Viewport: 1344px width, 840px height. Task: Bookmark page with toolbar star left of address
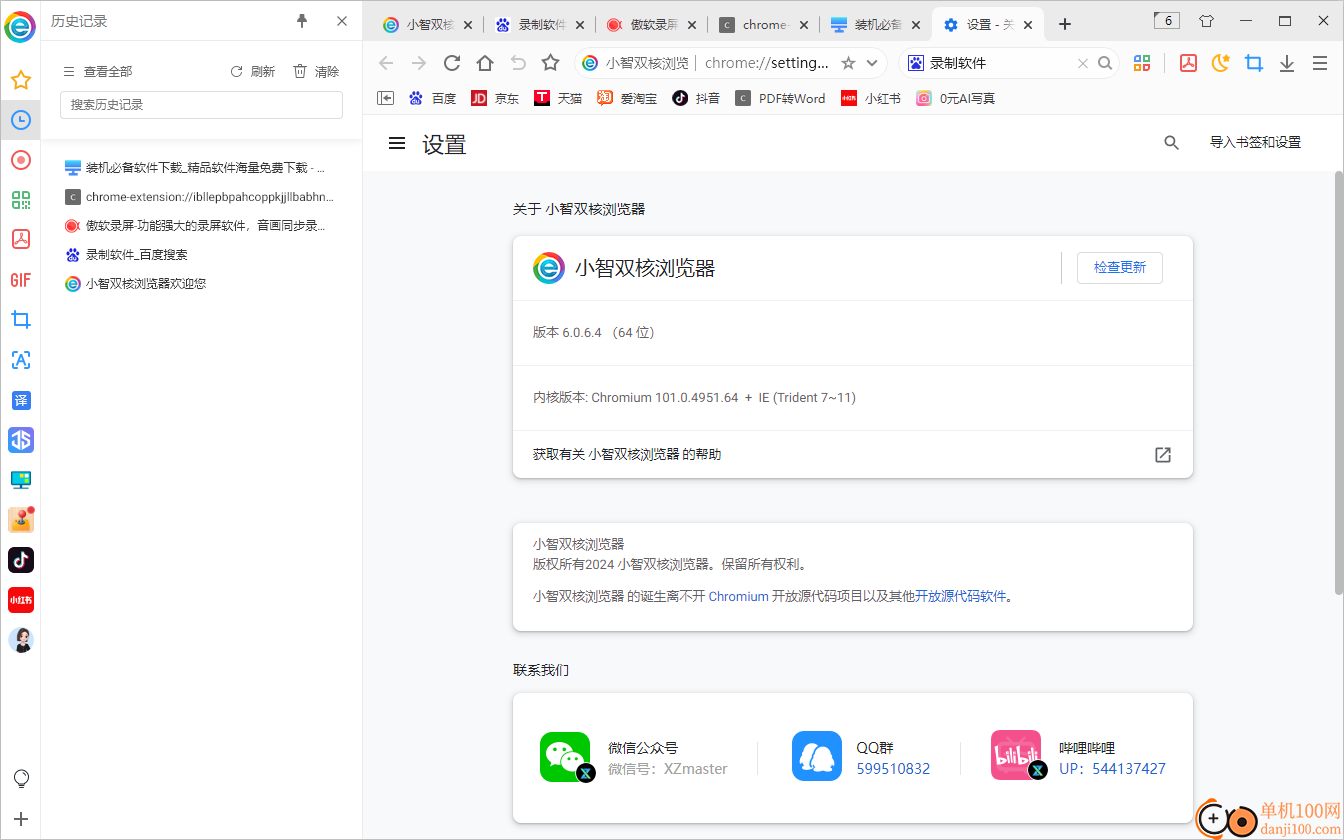550,63
